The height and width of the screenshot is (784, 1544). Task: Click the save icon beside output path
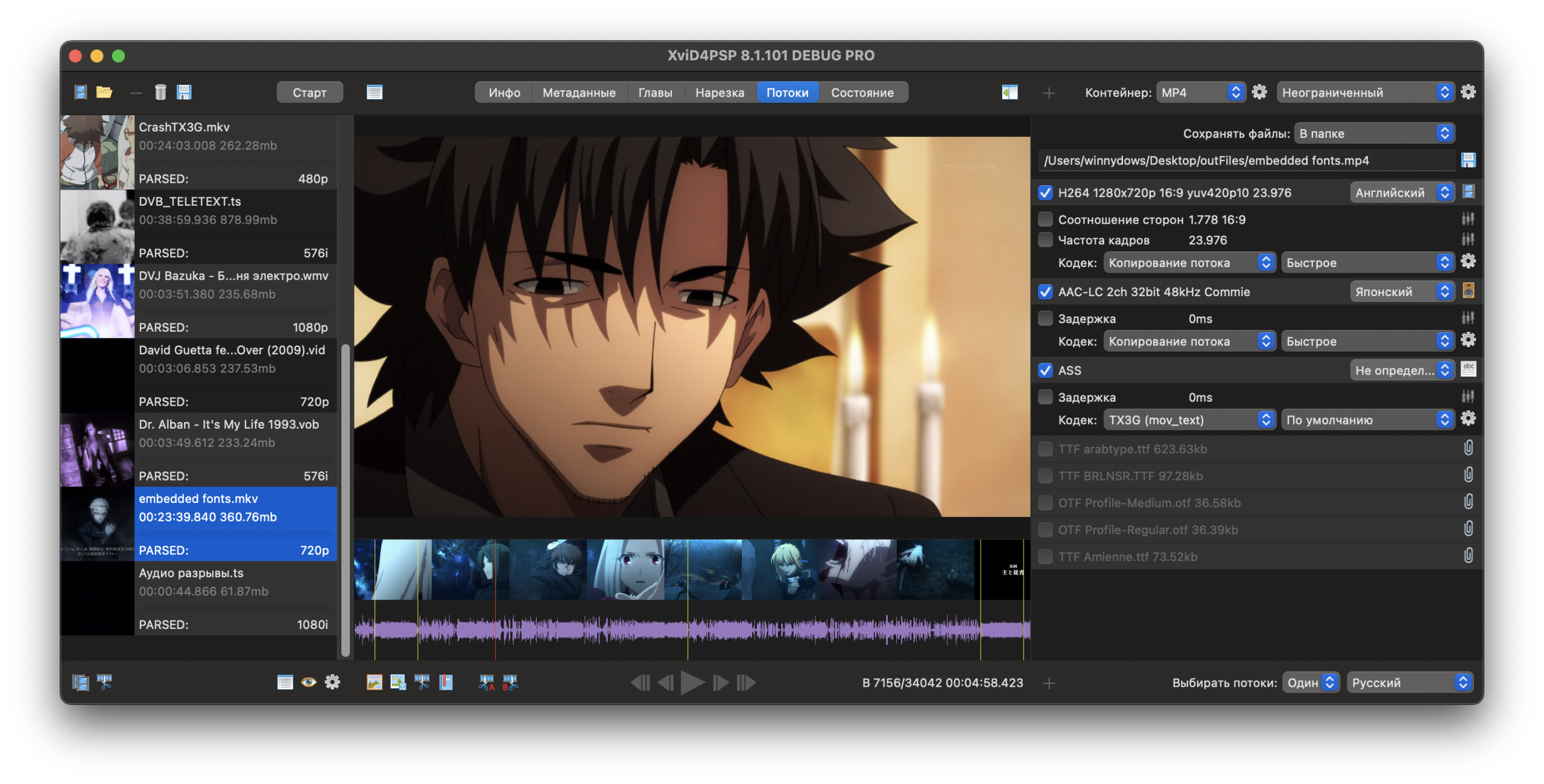1468,160
